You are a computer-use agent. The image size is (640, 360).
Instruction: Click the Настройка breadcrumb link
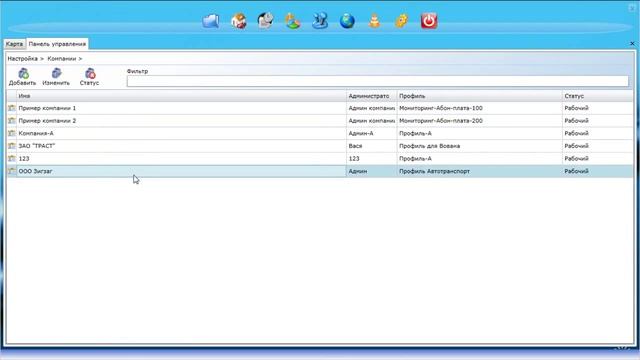click(x=22, y=59)
